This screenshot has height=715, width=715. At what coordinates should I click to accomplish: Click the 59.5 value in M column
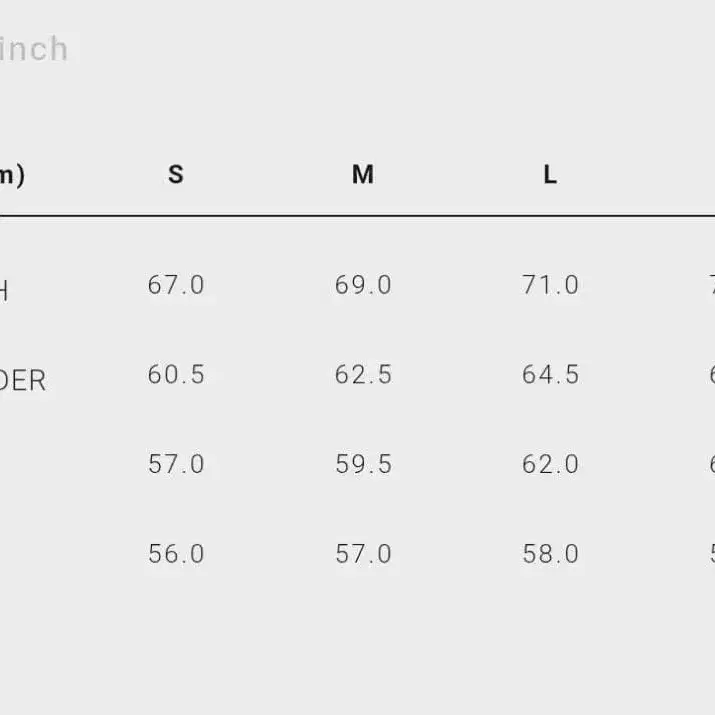pos(363,465)
